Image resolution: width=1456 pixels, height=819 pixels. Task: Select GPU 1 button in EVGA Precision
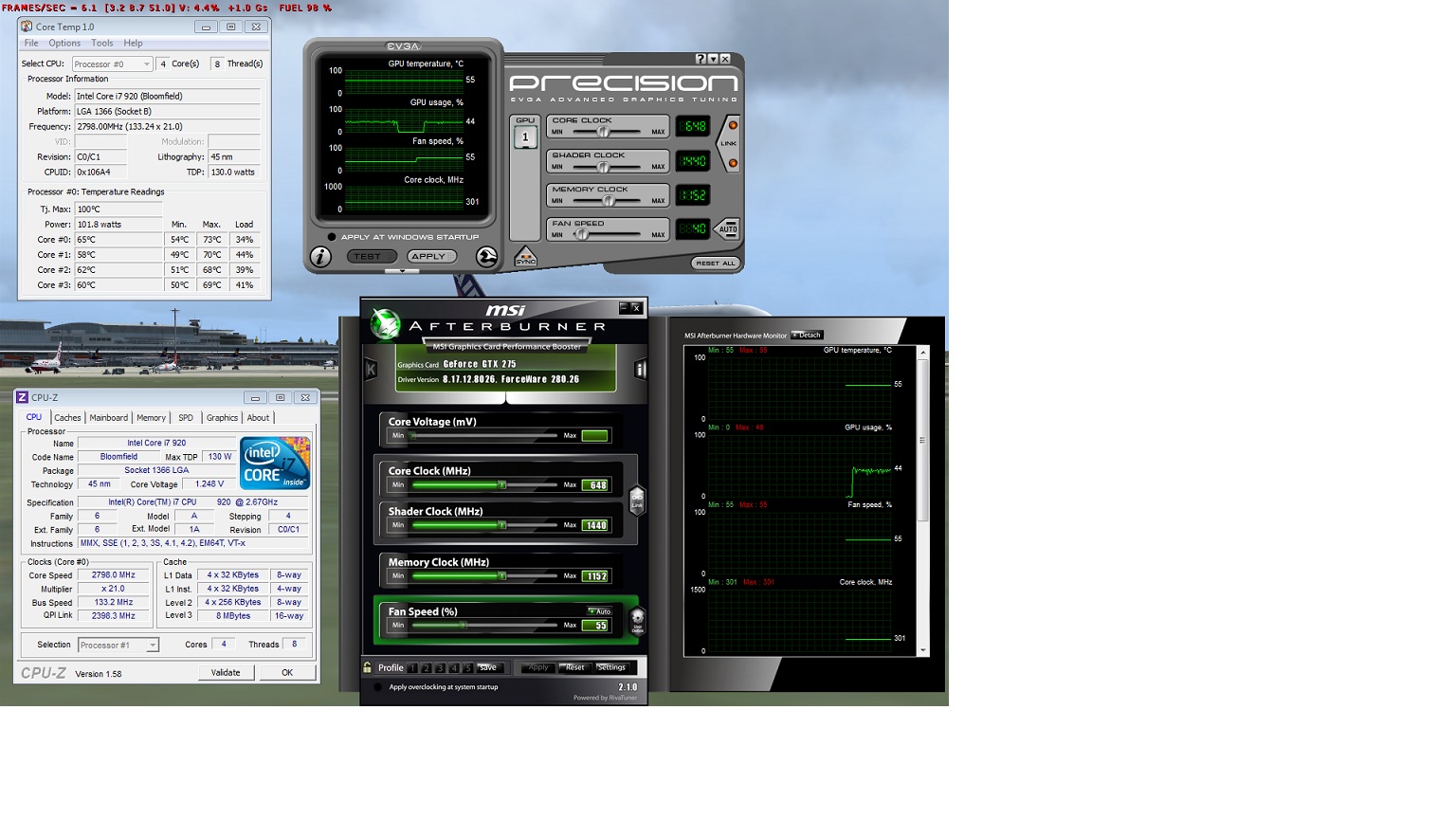click(x=525, y=136)
